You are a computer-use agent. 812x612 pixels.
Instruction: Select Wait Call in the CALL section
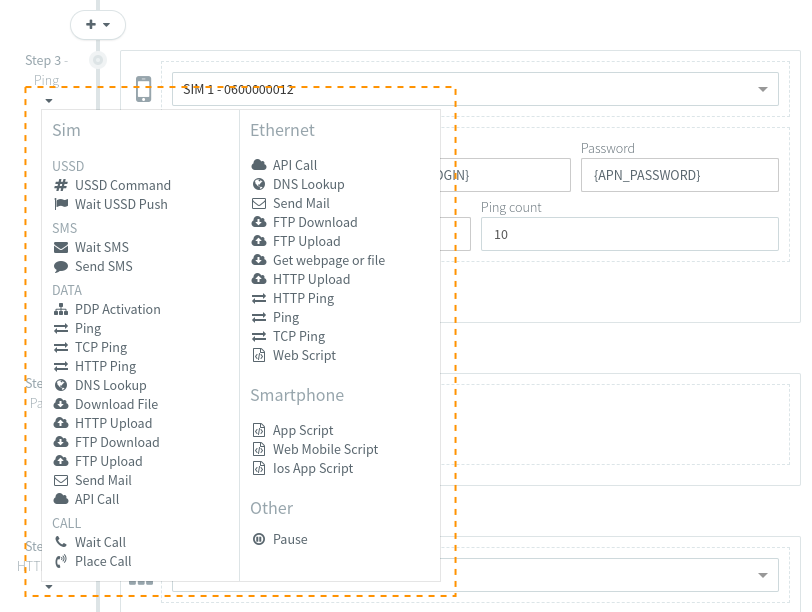[100, 542]
